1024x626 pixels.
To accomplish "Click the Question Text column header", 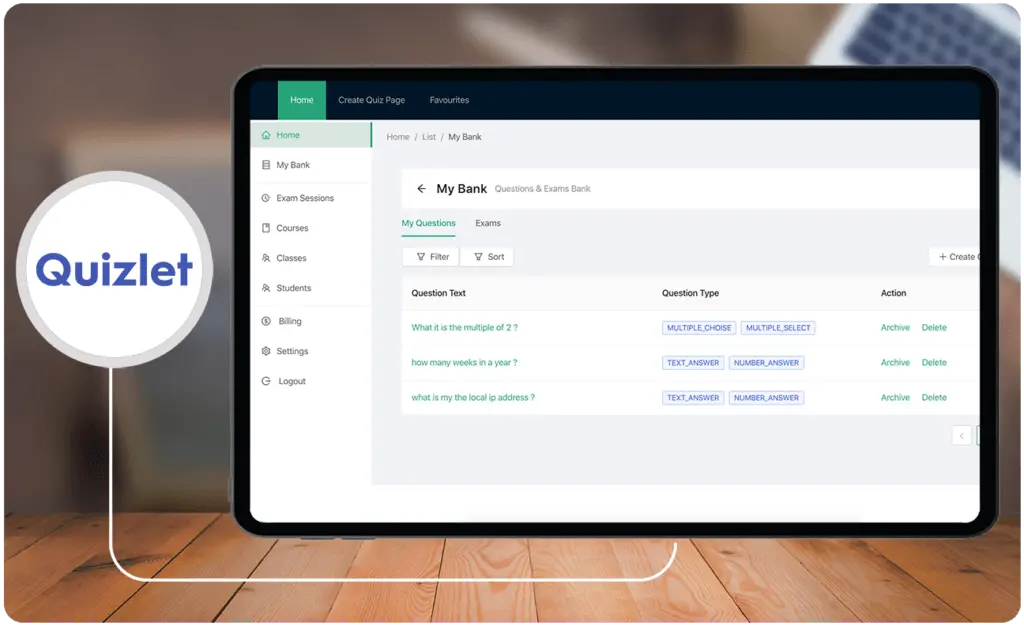I will [x=438, y=293].
